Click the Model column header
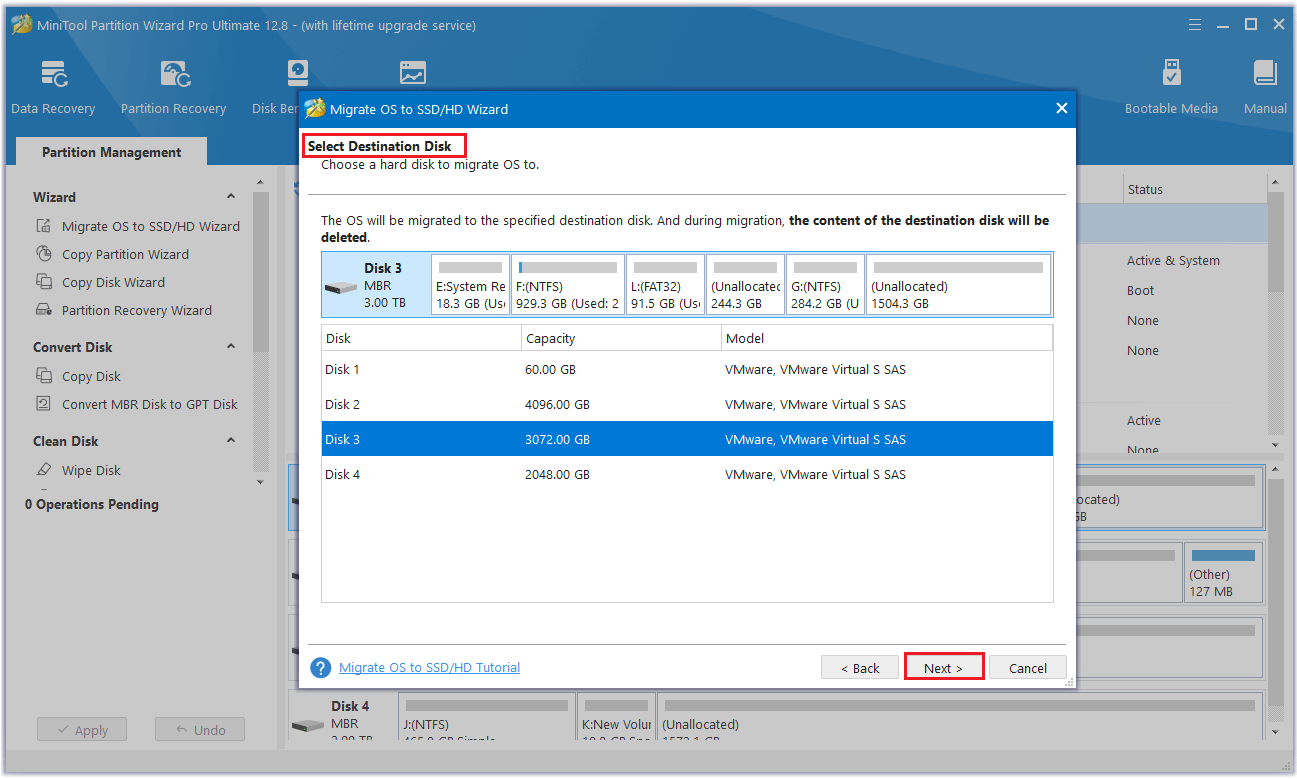This screenshot has width=1297, height=779. tap(887, 338)
